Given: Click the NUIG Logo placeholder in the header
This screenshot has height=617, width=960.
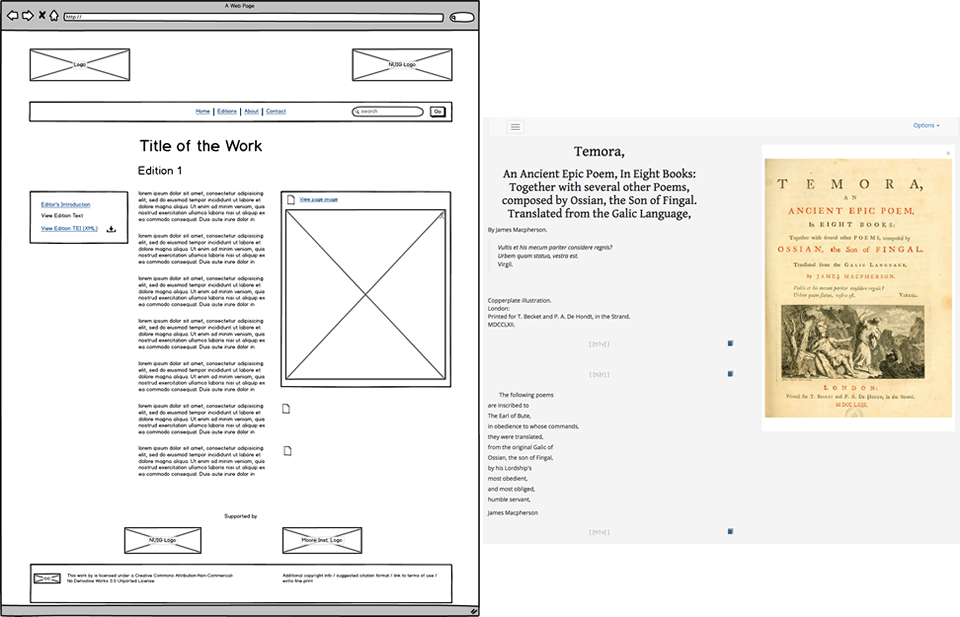Looking at the screenshot, I should tap(402, 64).
